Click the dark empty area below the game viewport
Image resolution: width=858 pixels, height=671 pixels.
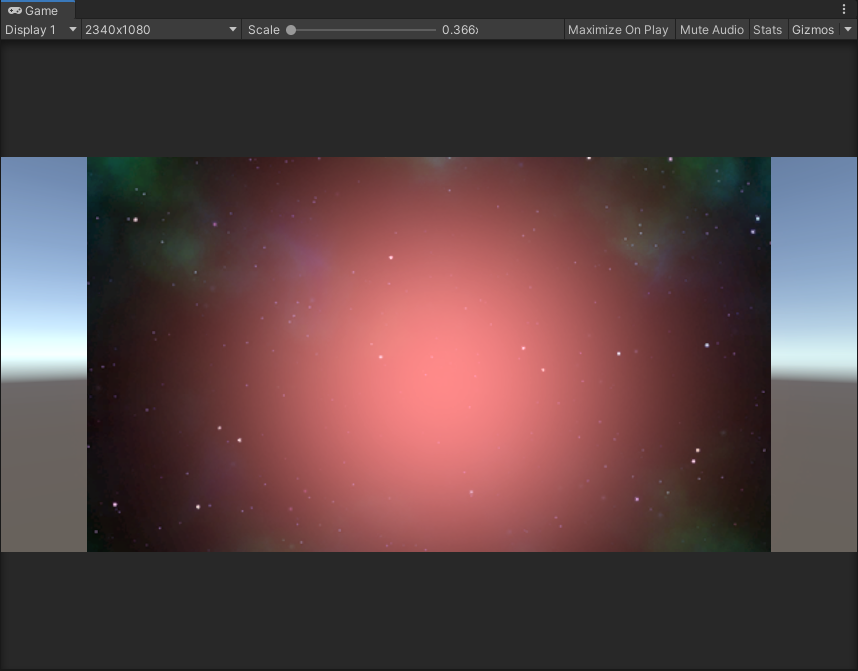tap(429, 610)
